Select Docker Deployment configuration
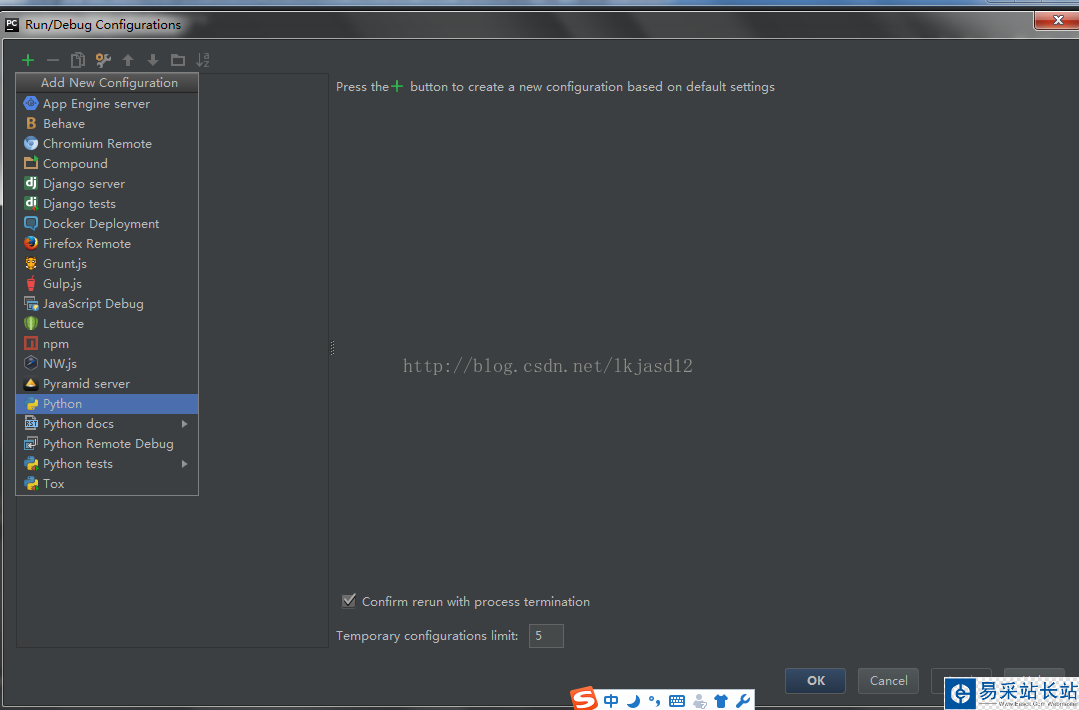Screen dimensions: 1079x710 [107, 224]
